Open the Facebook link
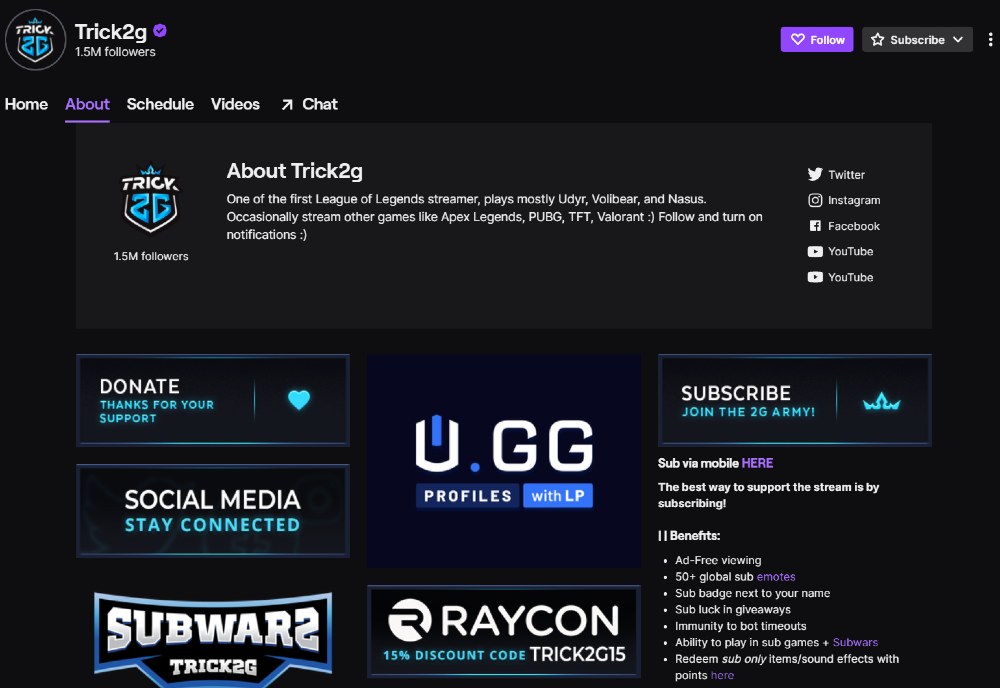Viewport: 1000px width, 688px height. point(853,226)
